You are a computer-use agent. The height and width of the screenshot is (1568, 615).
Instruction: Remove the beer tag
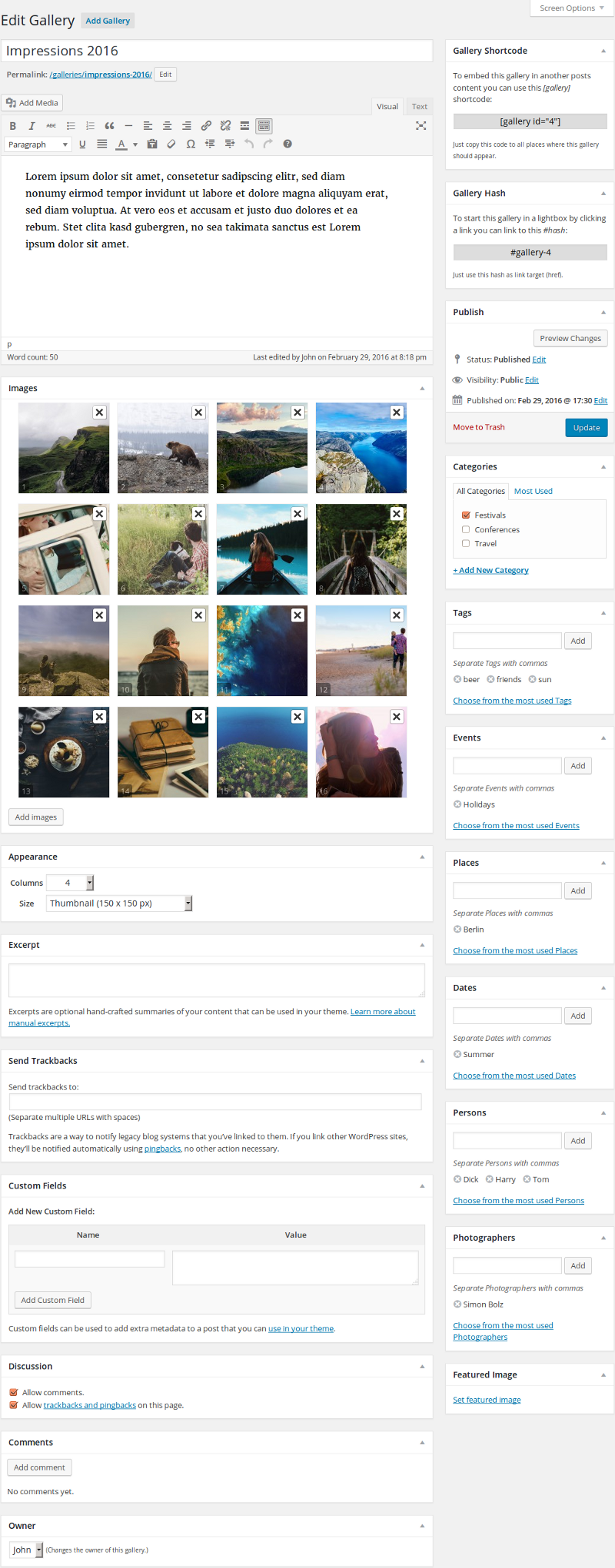click(457, 679)
